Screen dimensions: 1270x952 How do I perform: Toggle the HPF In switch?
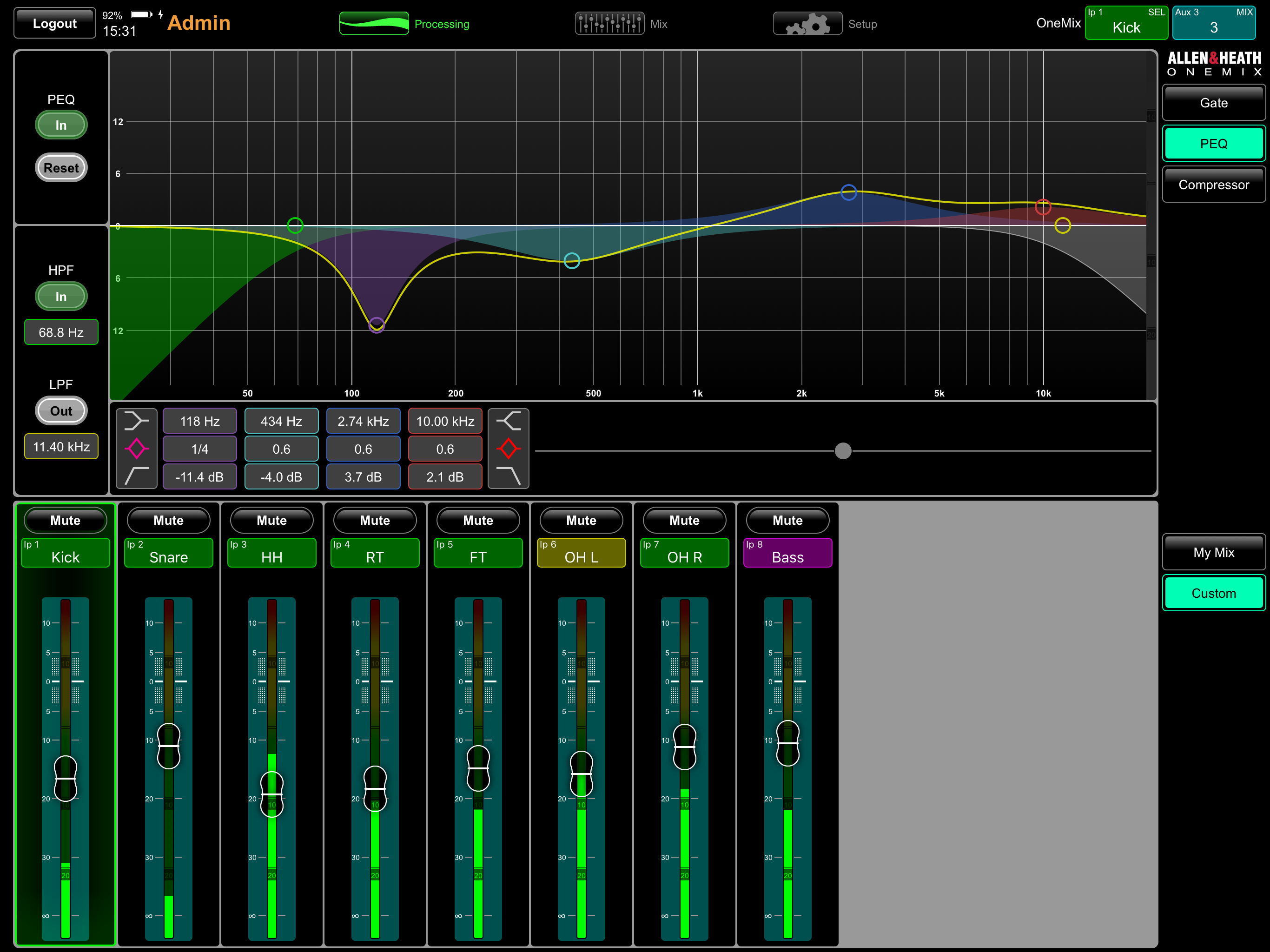click(61, 296)
